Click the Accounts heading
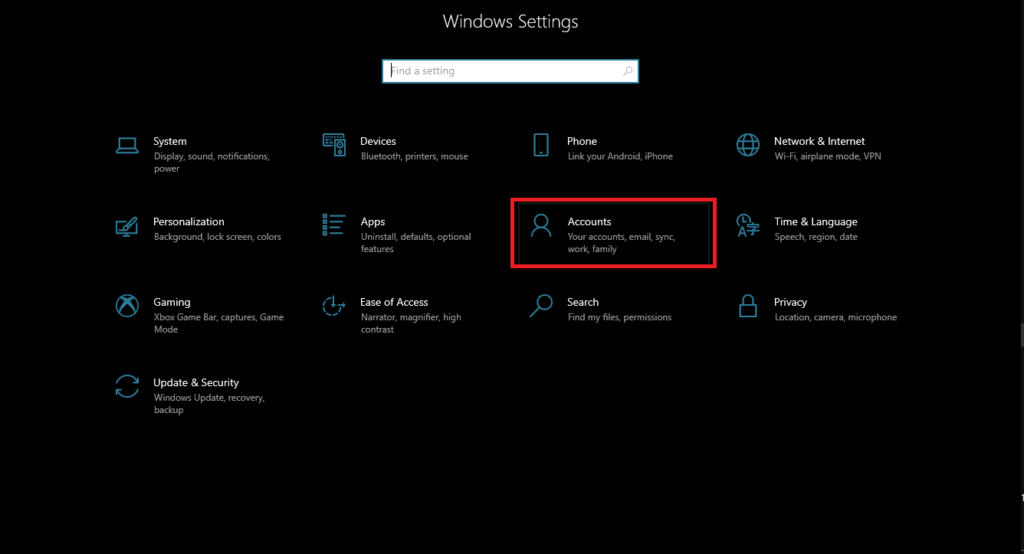The image size is (1024, 554). 589,221
